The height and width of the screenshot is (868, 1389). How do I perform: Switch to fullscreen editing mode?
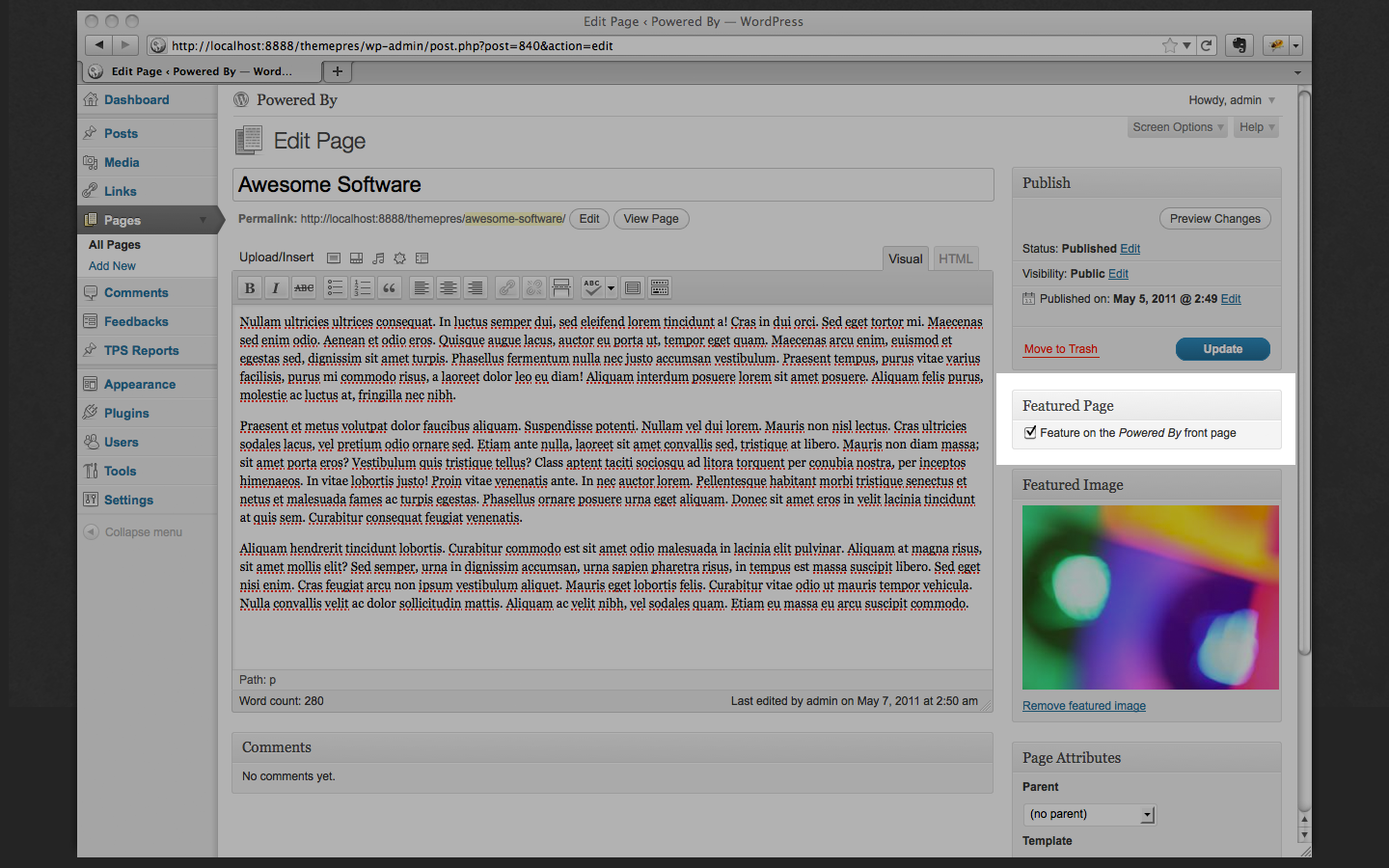(x=633, y=287)
